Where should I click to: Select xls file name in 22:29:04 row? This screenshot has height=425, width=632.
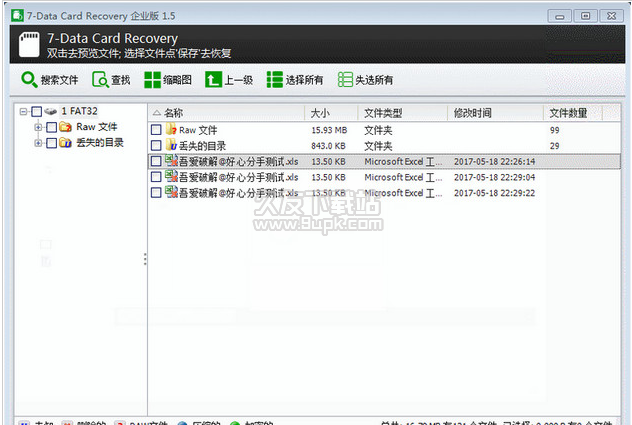(238, 177)
